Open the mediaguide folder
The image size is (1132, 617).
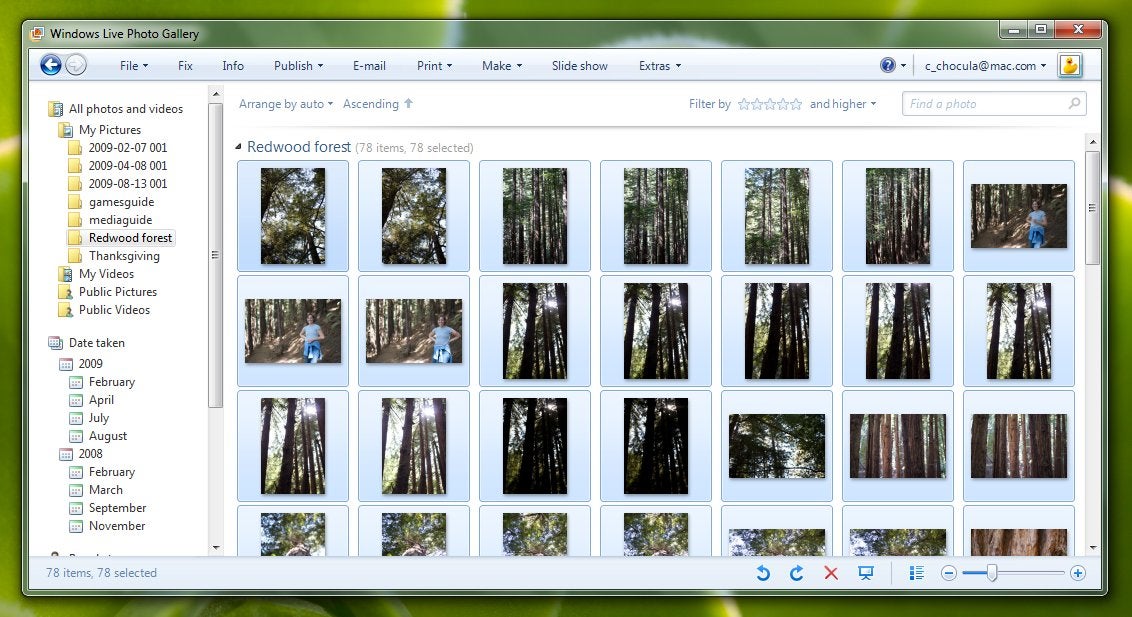click(121, 220)
